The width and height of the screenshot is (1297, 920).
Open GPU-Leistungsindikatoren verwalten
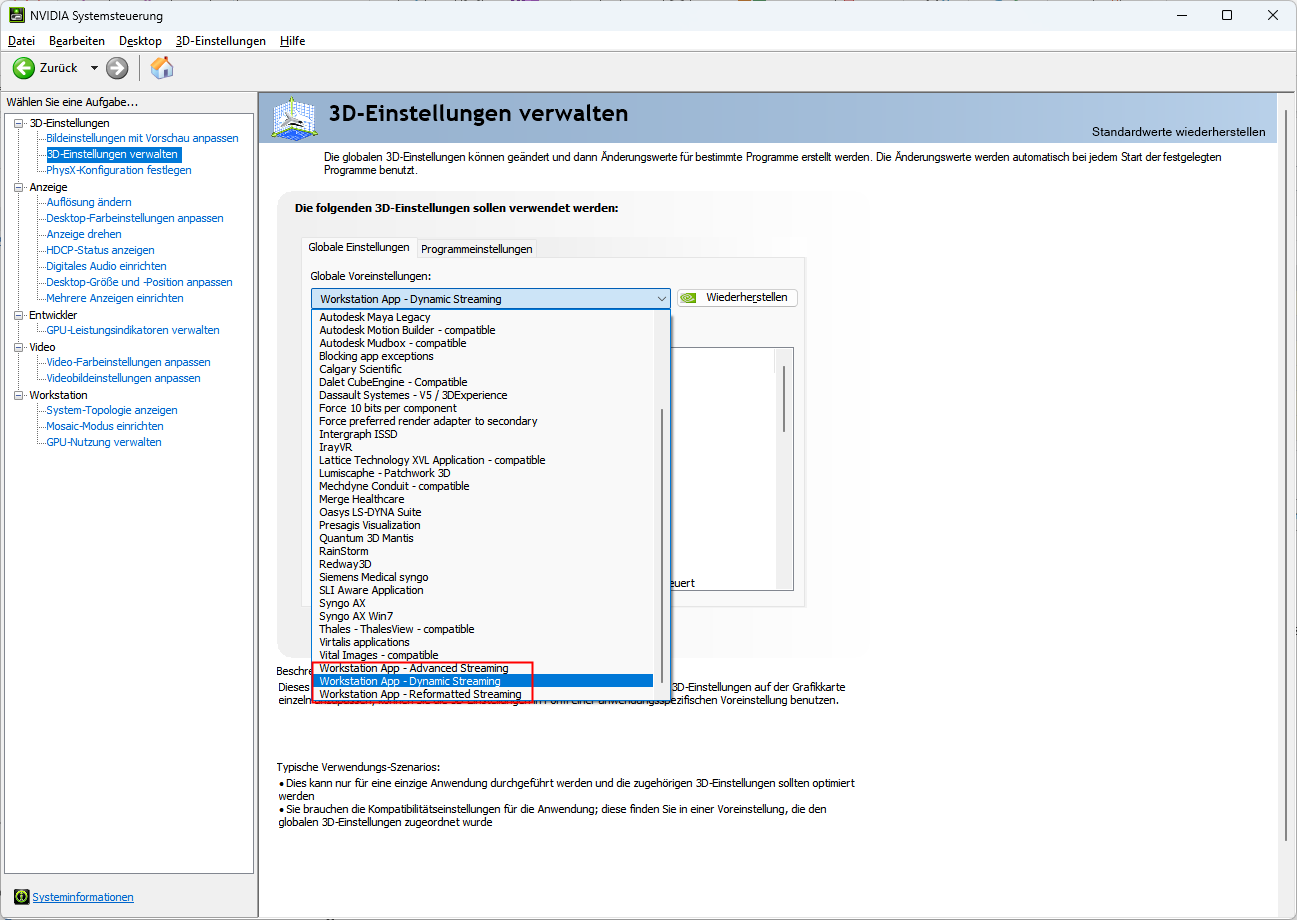point(133,330)
